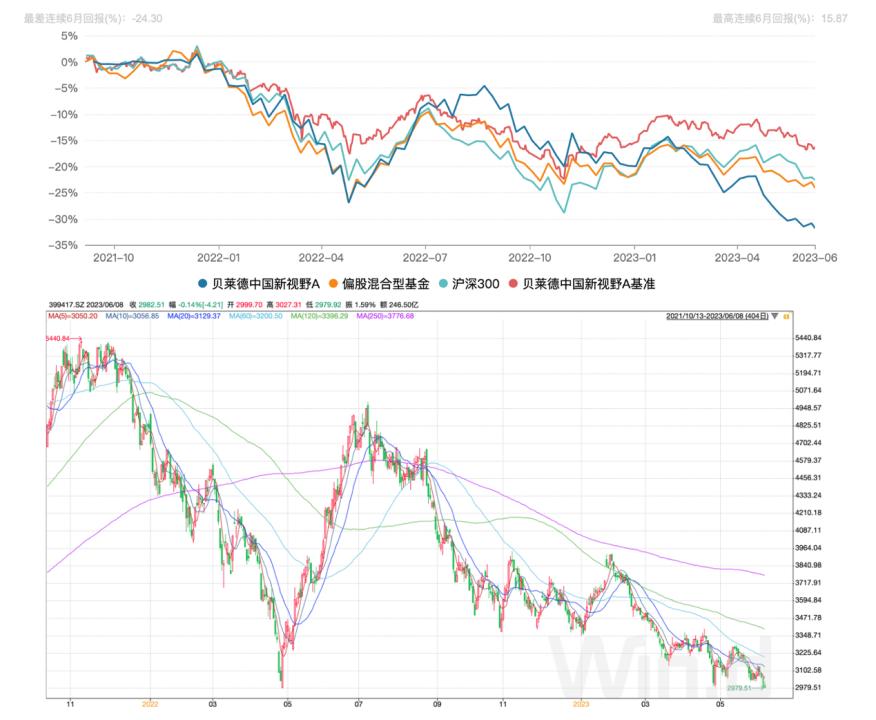Click the 2022-04 date axis label

point(321,258)
